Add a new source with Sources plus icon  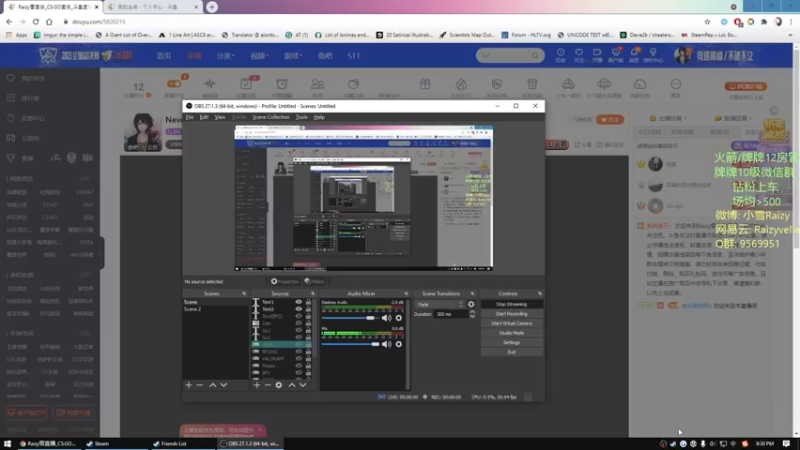click(257, 385)
